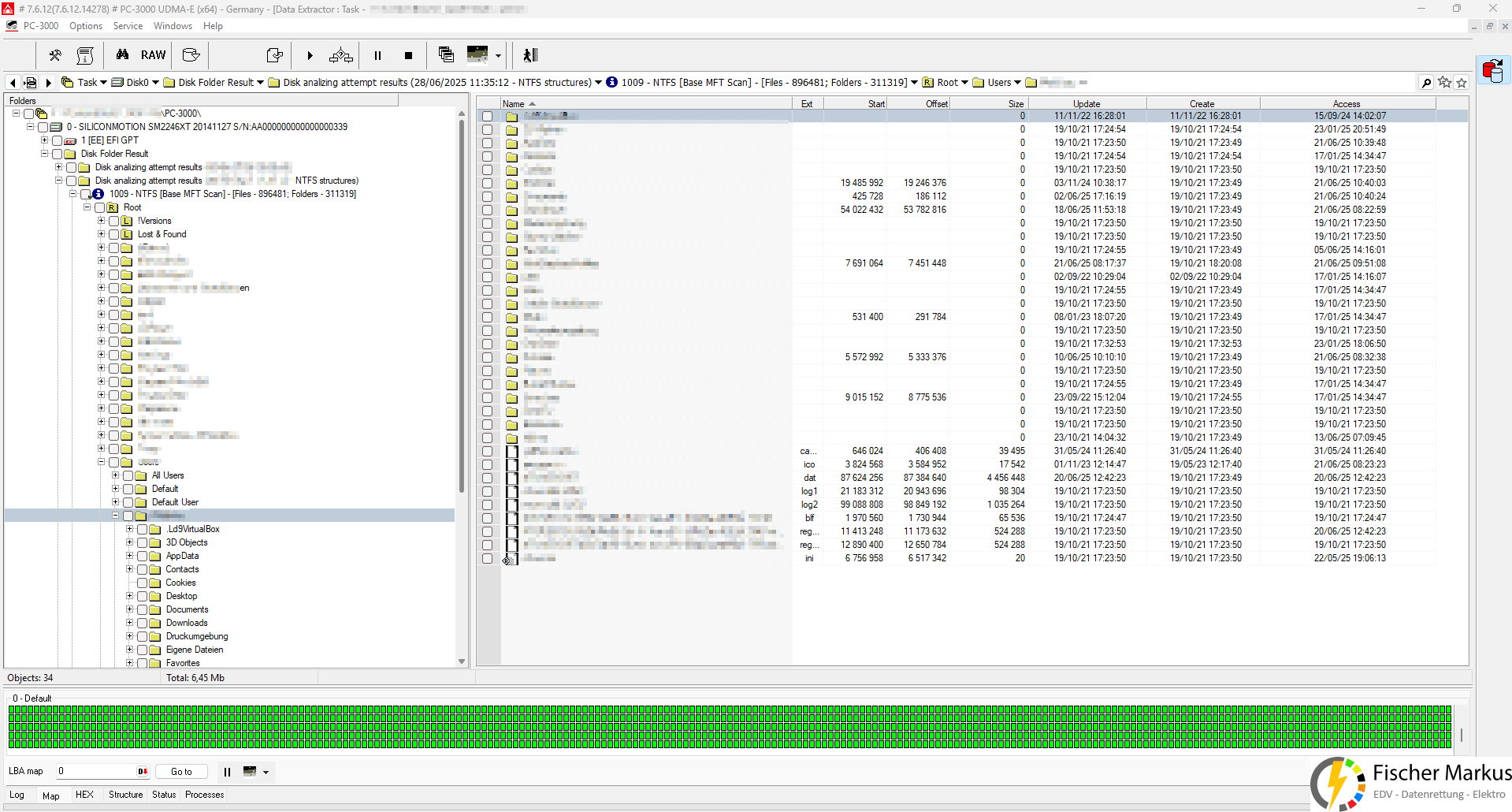Click the cascaded windows toolbar icon
This screenshot has width=1512, height=812.
[446, 54]
